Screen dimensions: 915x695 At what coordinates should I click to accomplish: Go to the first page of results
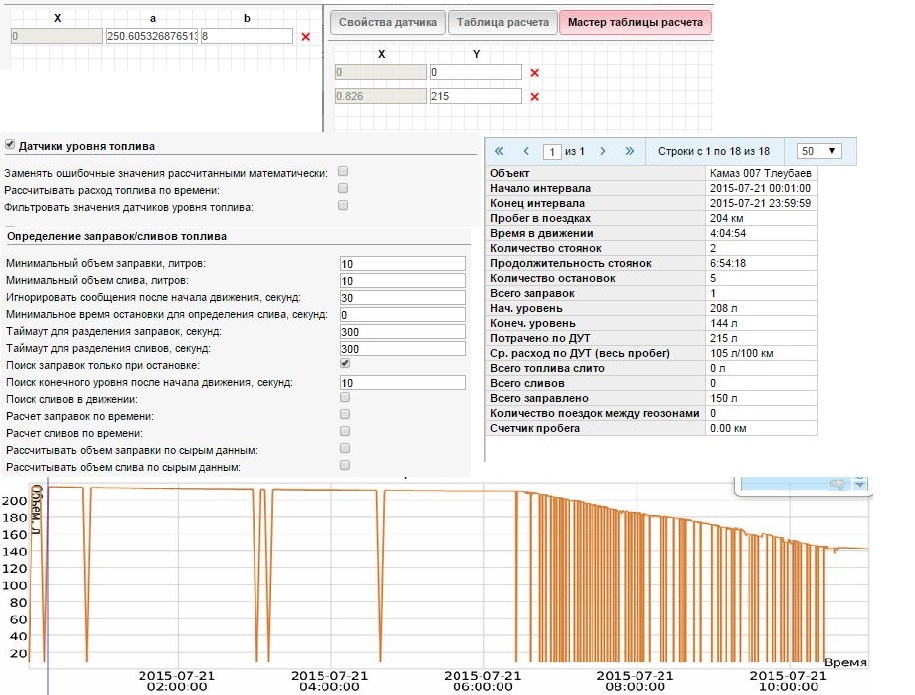click(x=498, y=151)
